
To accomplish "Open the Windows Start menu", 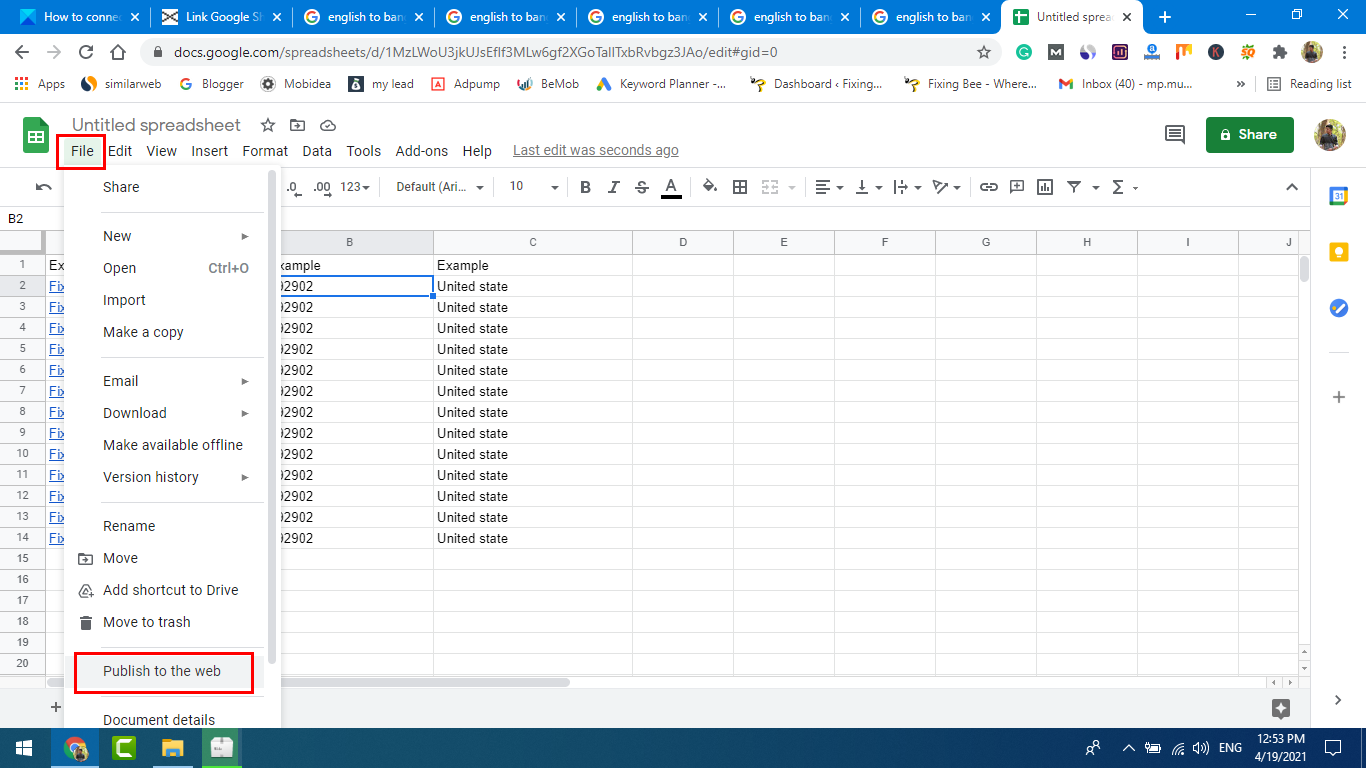I will click(24, 748).
